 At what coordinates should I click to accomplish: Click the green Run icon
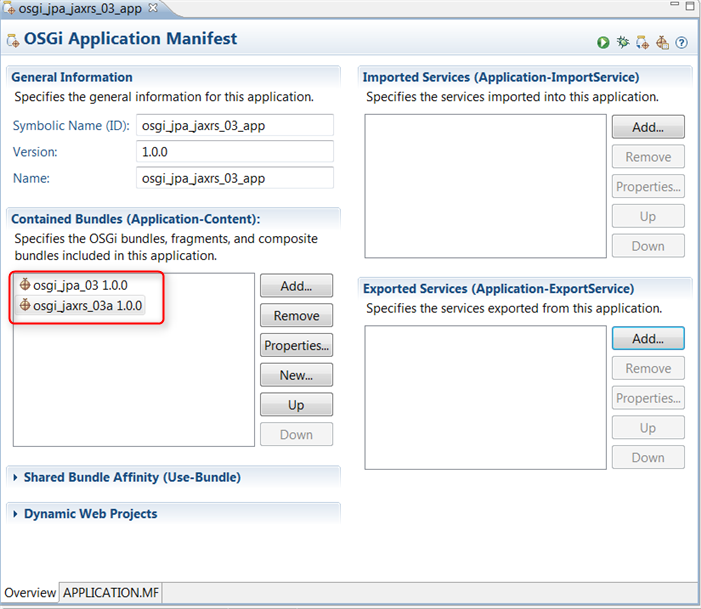(603, 43)
